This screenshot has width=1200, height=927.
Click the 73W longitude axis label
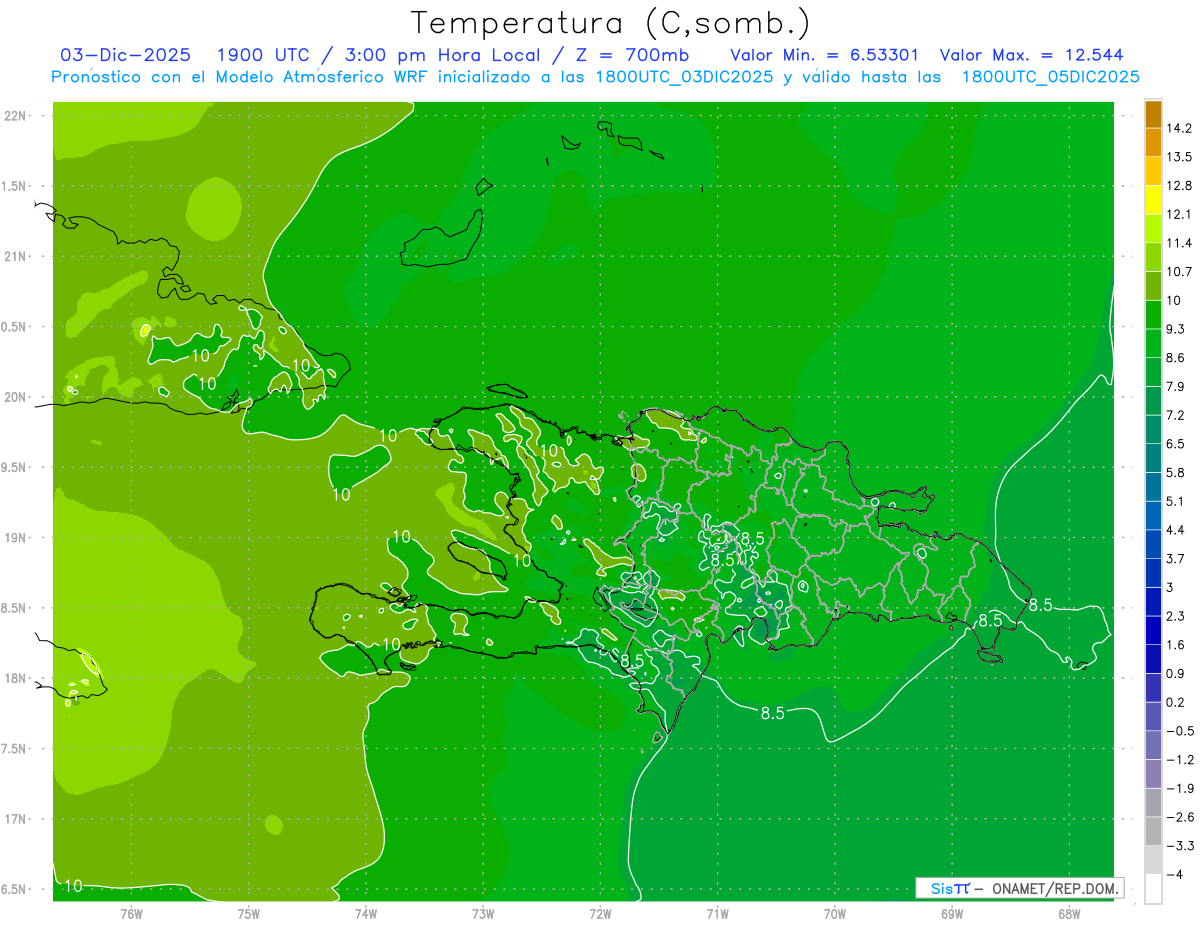(x=483, y=914)
